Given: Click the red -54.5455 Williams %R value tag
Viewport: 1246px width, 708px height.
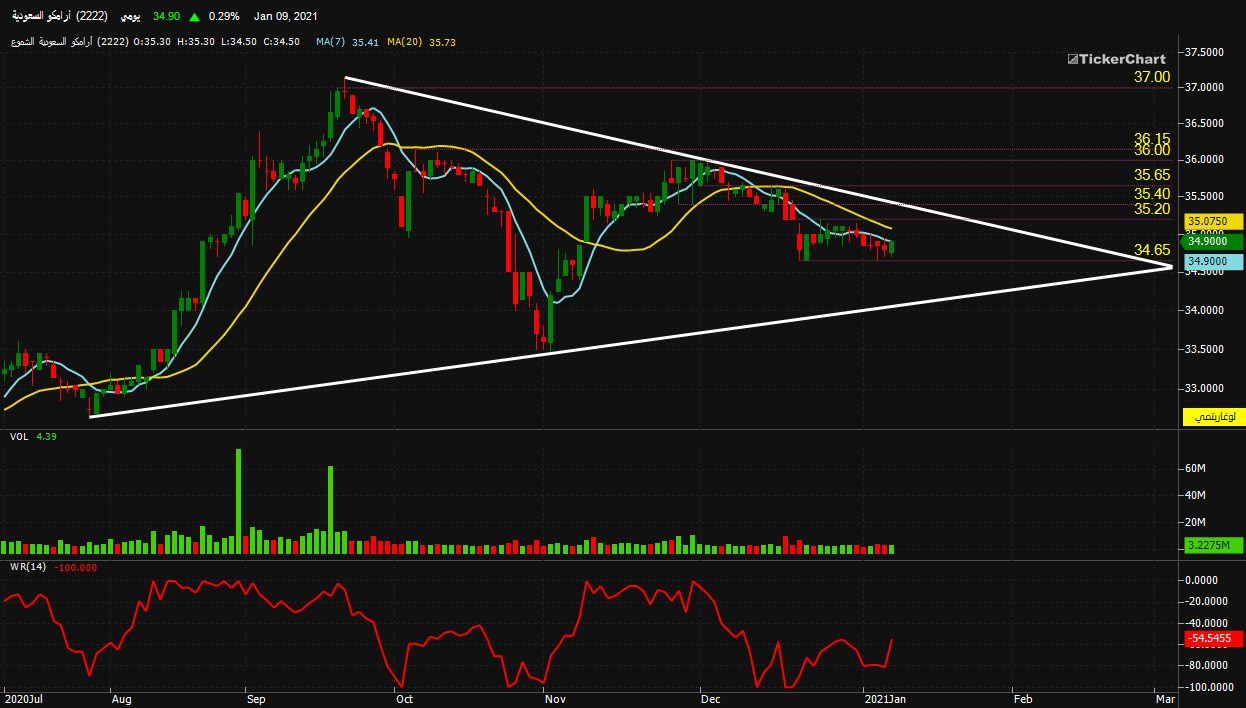Looking at the screenshot, I should pos(1213,639).
